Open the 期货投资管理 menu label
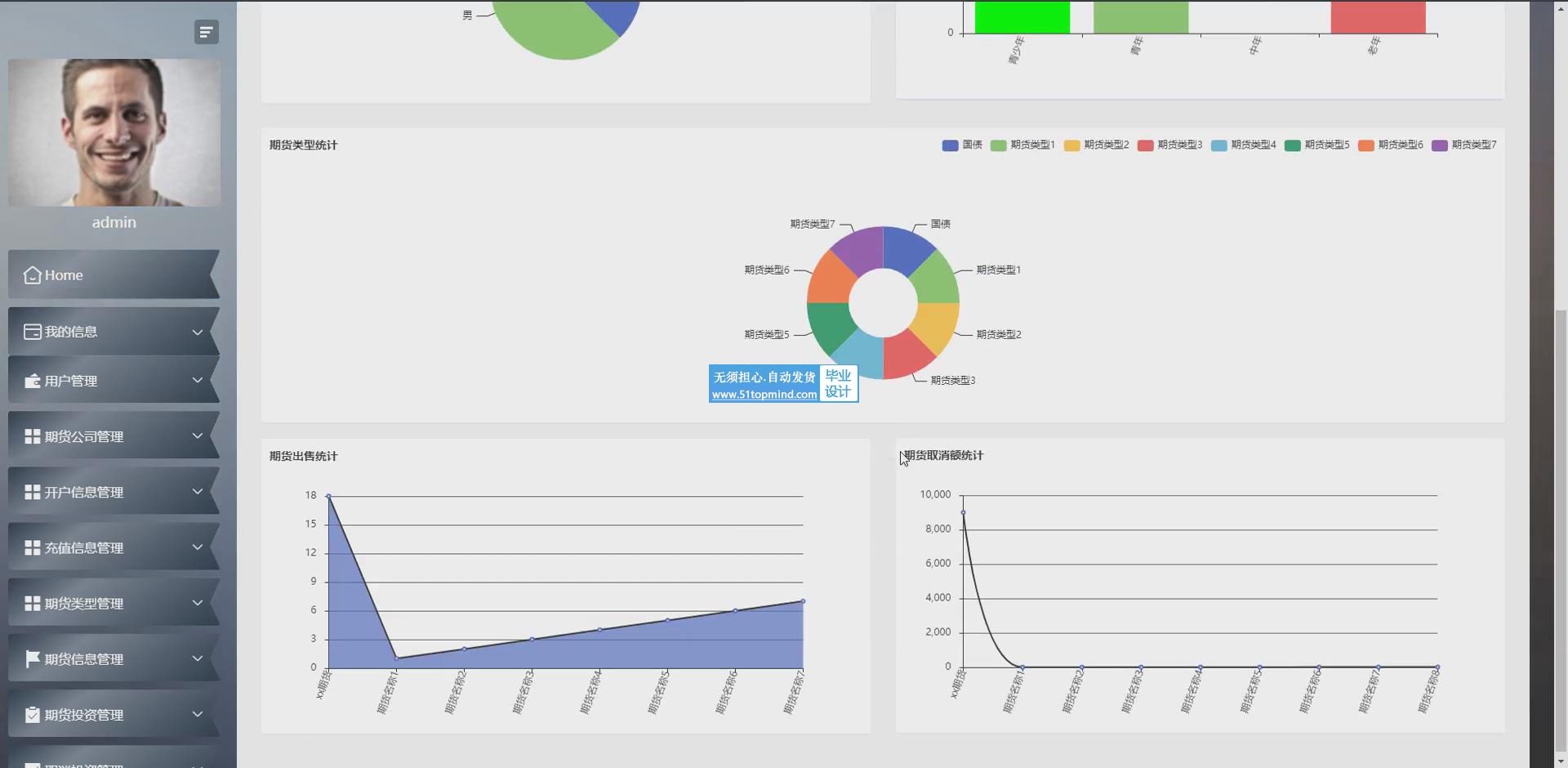This screenshot has width=1568, height=768. [x=84, y=714]
